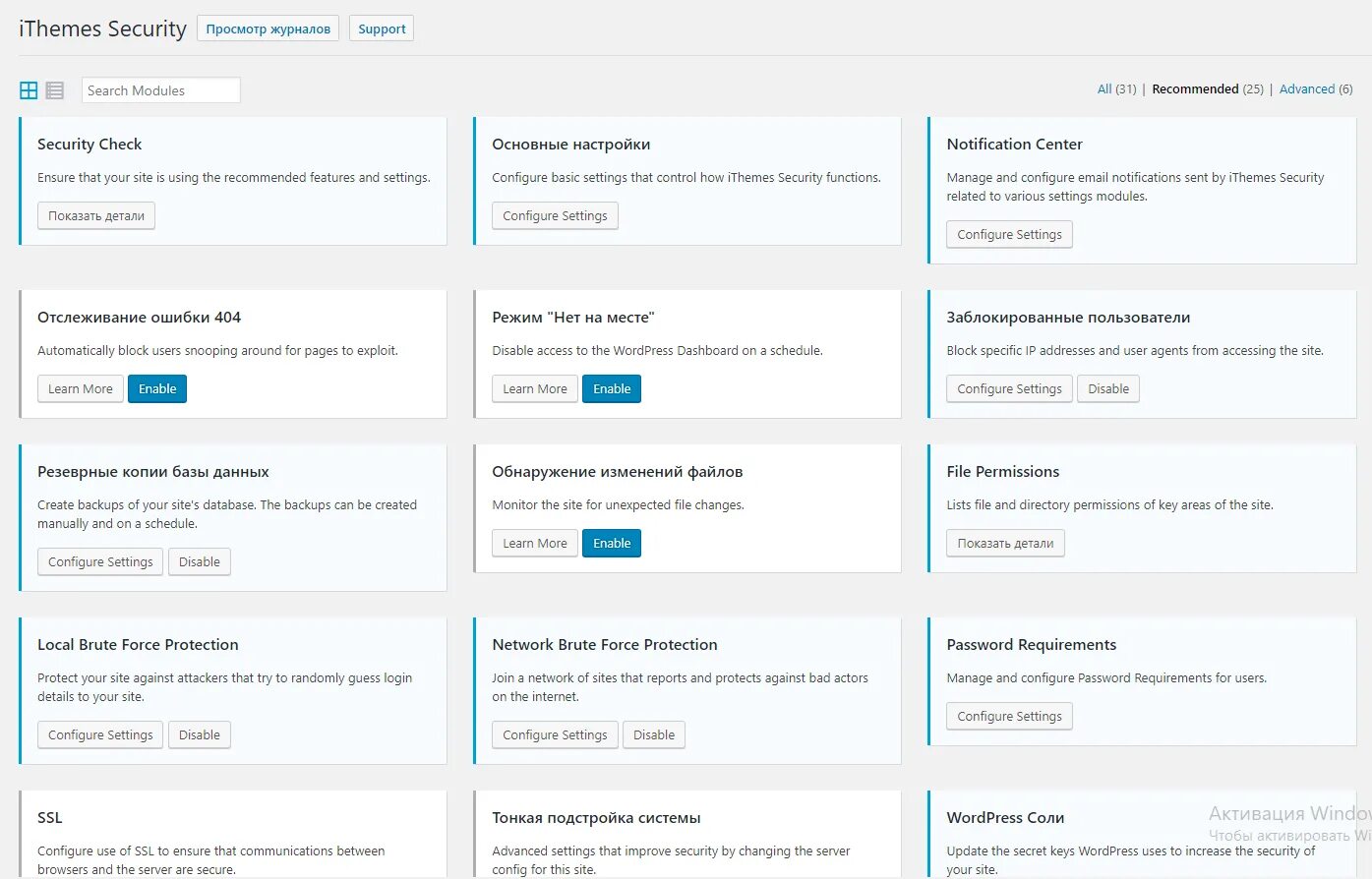Learn More about Режим "Нет на месте"
The image size is (1372, 879).
pyautogui.click(x=535, y=389)
